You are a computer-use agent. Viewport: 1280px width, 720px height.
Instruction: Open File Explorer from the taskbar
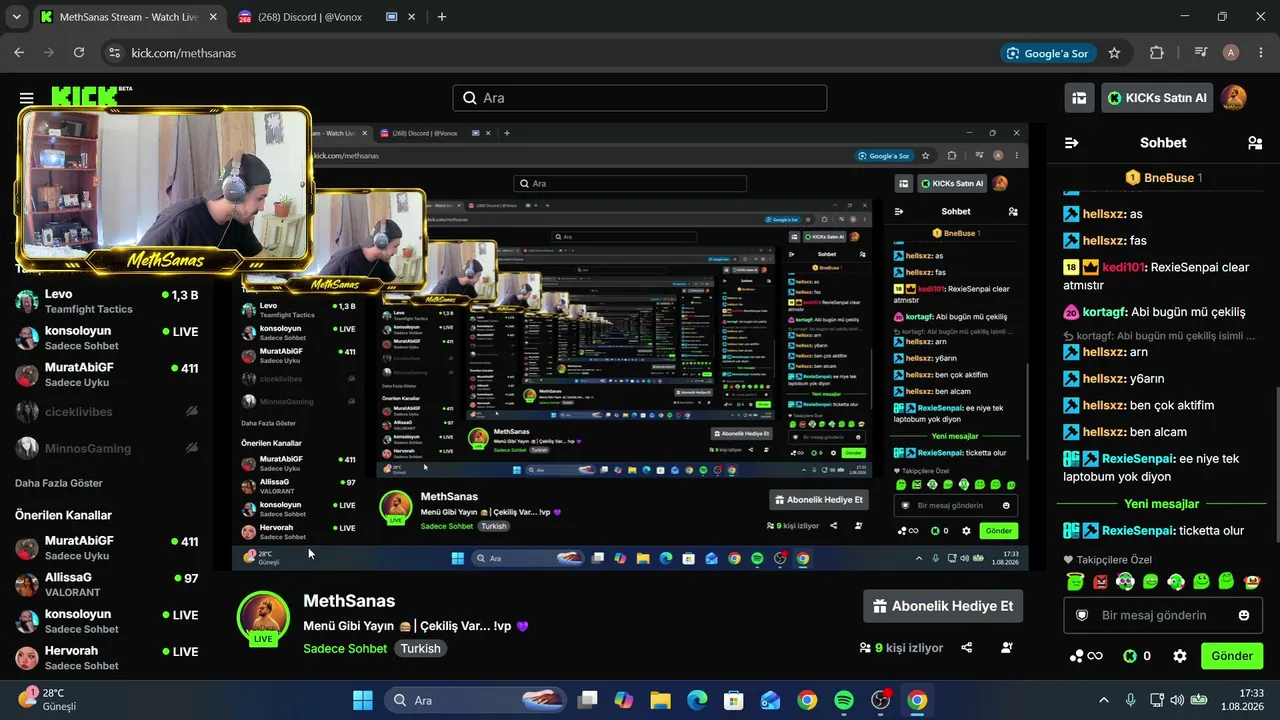point(660,700)
